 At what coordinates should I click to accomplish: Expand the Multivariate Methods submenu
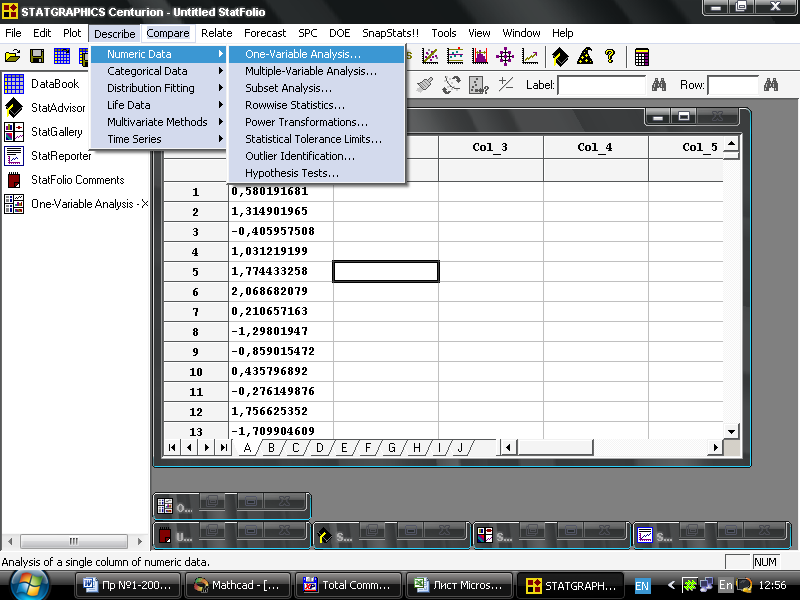(x=158, y=122)
